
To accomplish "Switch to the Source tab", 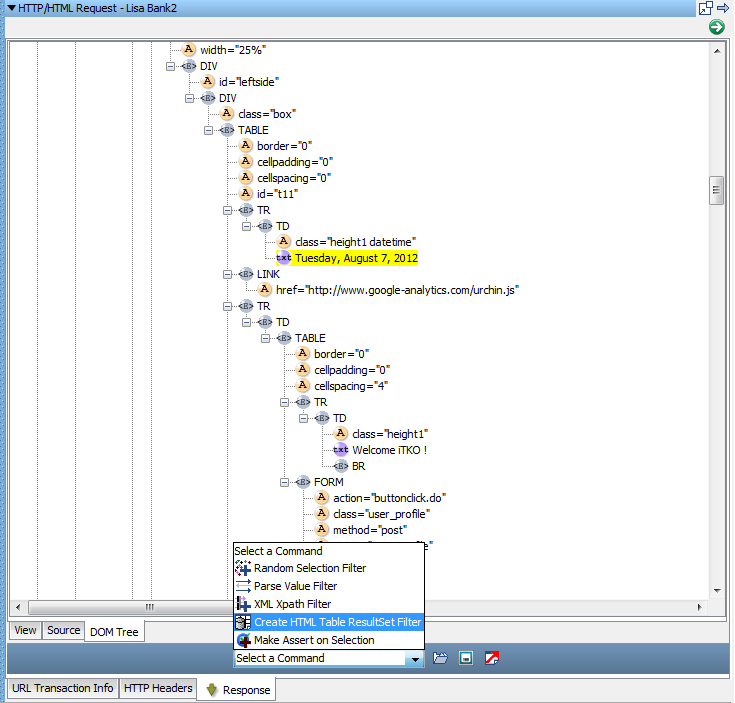I will click(x=63, y=630).
